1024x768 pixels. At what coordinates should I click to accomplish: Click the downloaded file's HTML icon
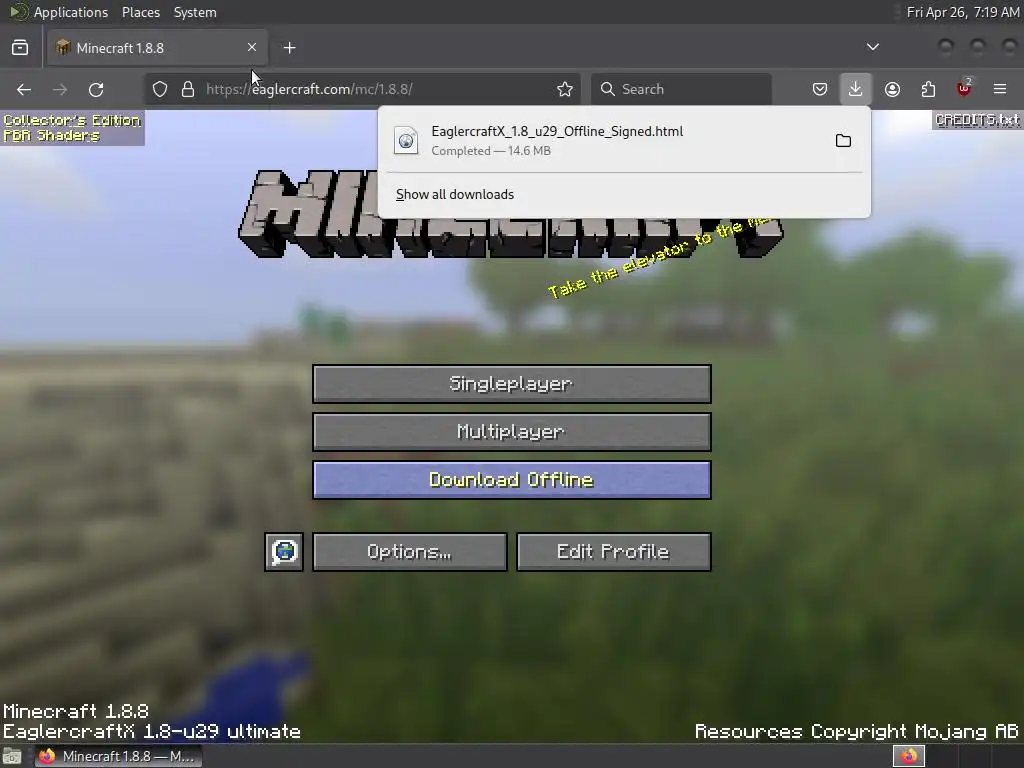click(x=406, y=140)
